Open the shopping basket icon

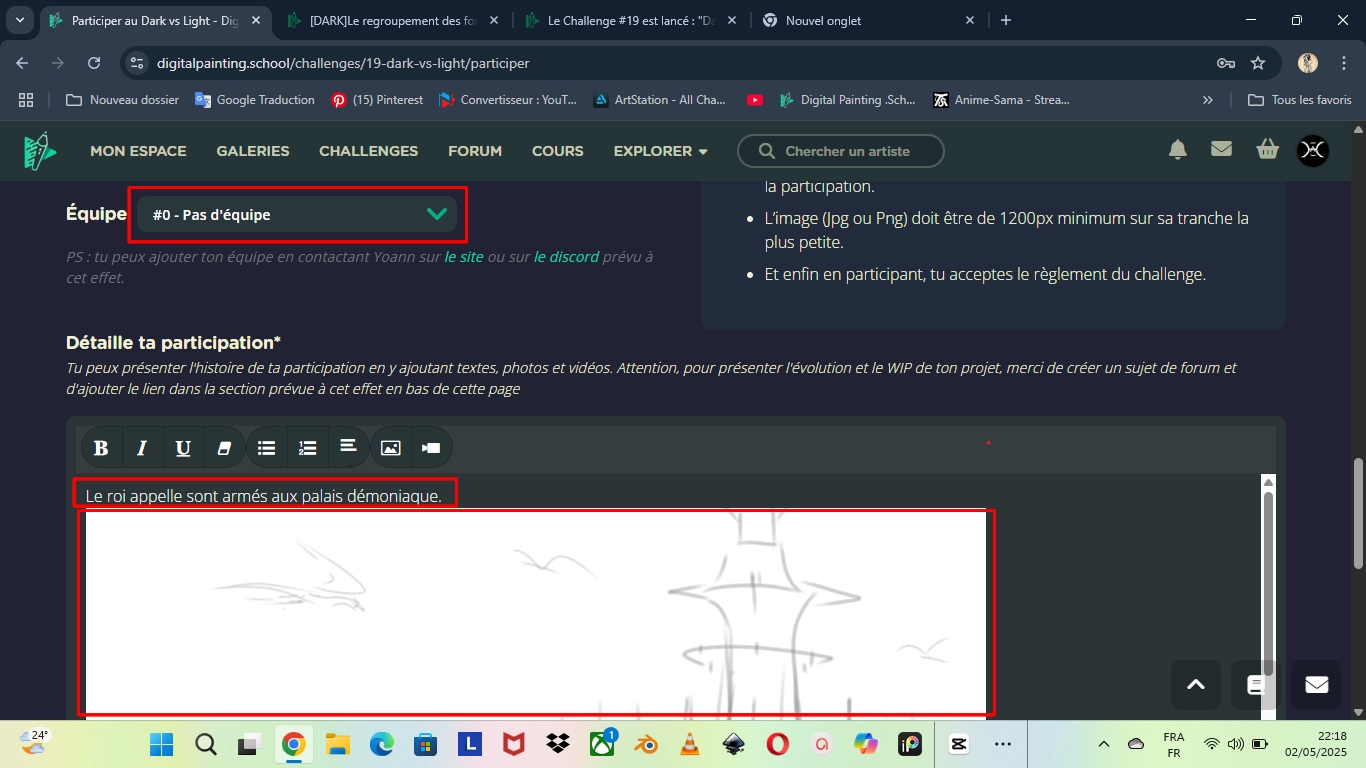(x=1267, y=150)
